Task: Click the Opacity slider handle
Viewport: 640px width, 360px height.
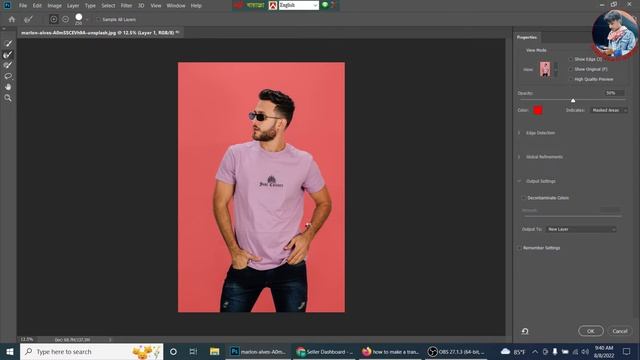Action: point(573,100)
